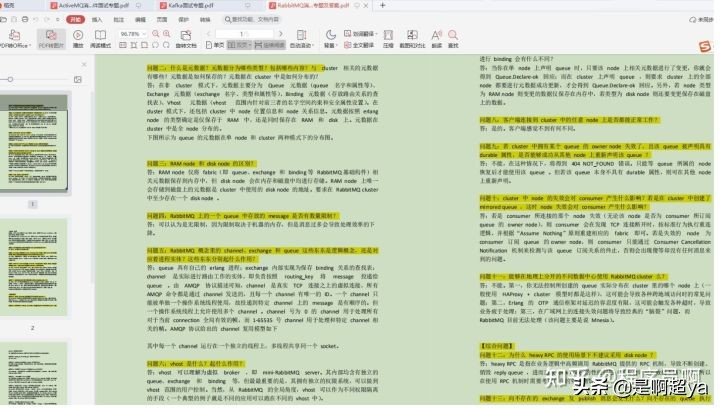Click the print icon in quick access bar
The height and width of the screenshot is (408, 720).
pos(25,19)
